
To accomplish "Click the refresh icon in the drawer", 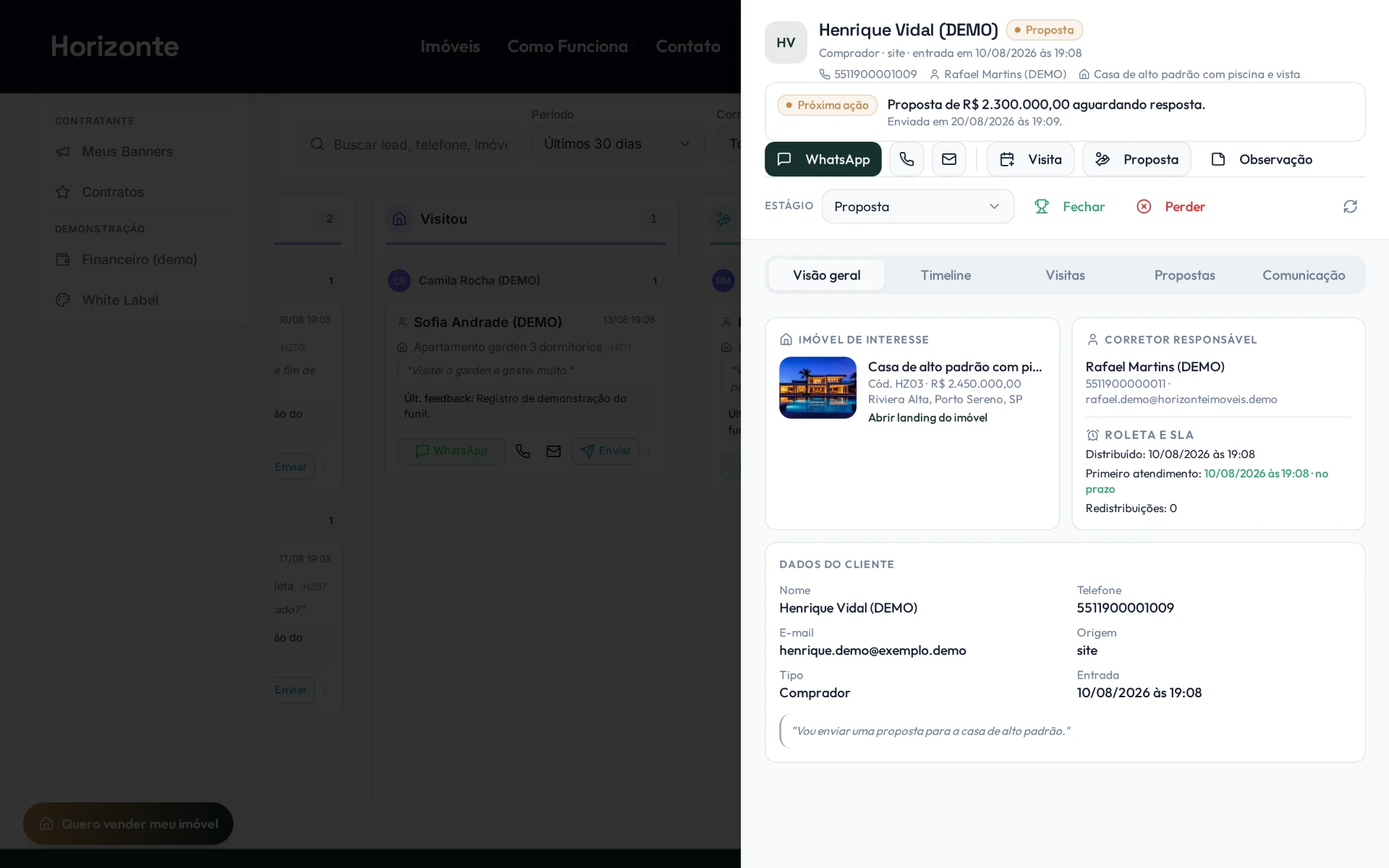I will point(1350,206).
